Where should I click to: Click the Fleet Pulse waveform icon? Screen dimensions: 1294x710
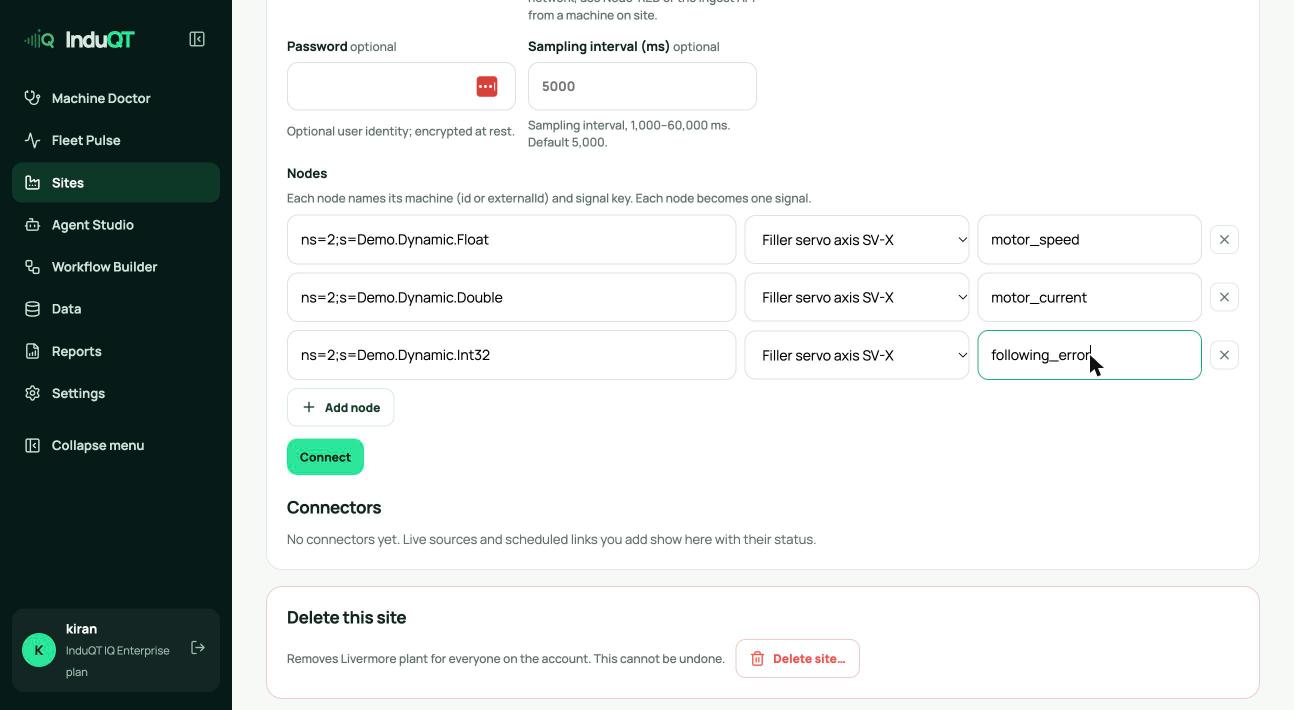point(33,140)
